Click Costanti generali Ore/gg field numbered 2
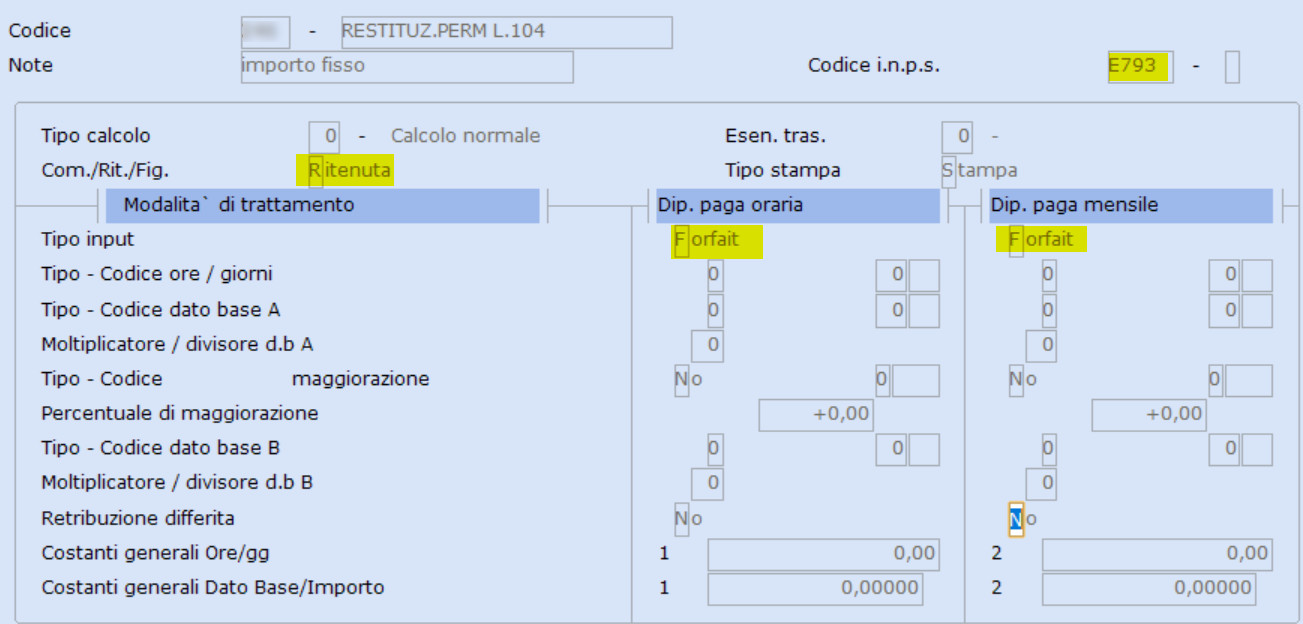 [1158, 554]
